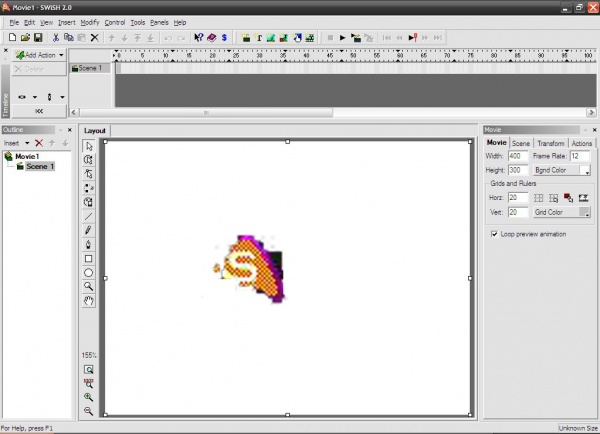600x434 pixels.
Task: Click the timeline scroll right arrow
Action: pyautogui.click(x=591, y=113)
